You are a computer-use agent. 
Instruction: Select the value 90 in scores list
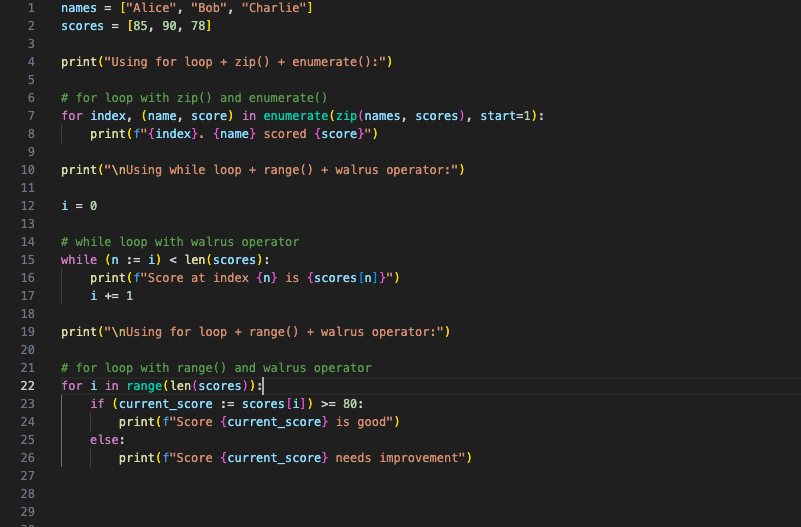click(170, 26)
